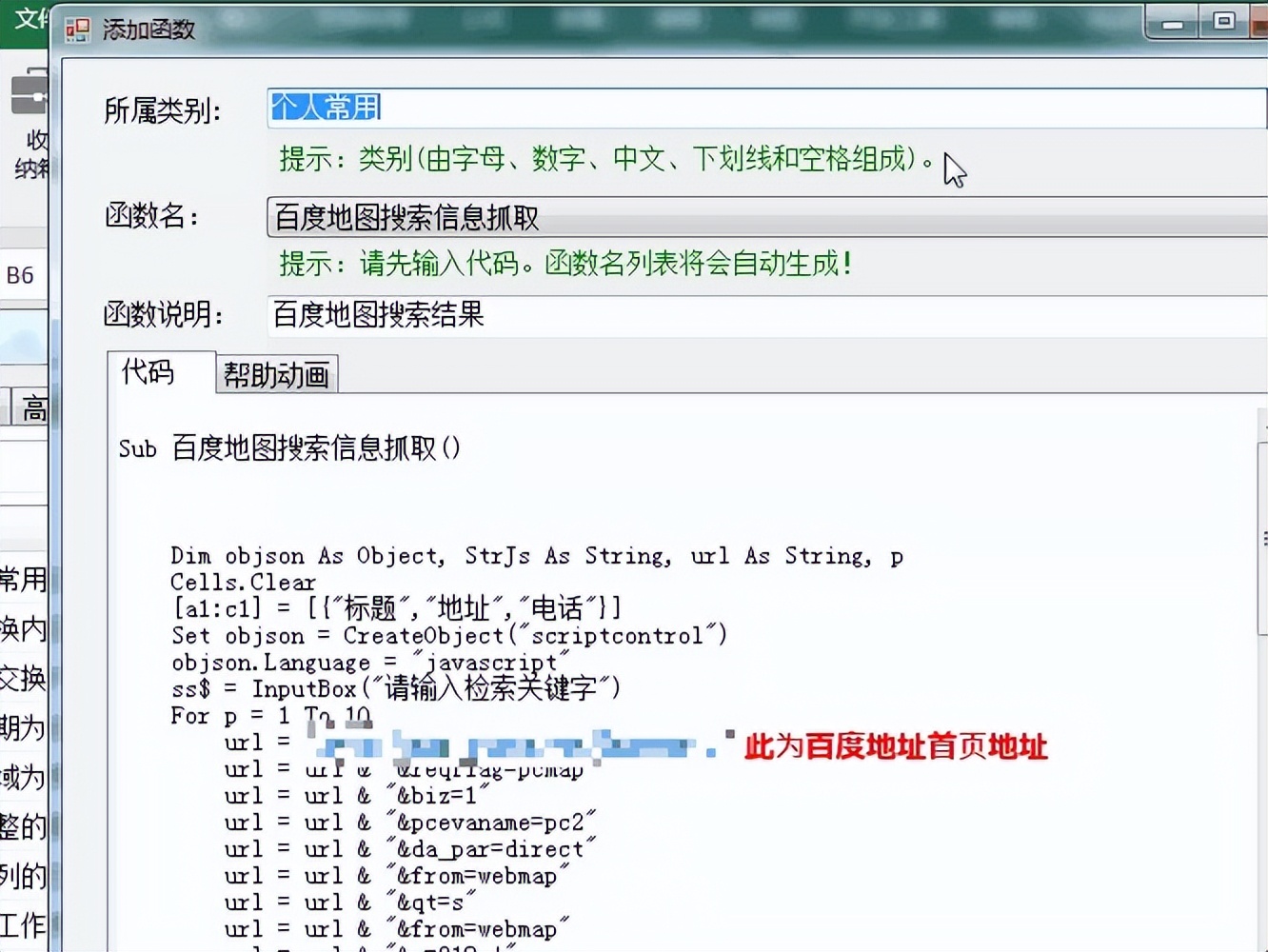Click the 工作 entry in the left panel
The image size is (1268, 952).
coord(26,925)
